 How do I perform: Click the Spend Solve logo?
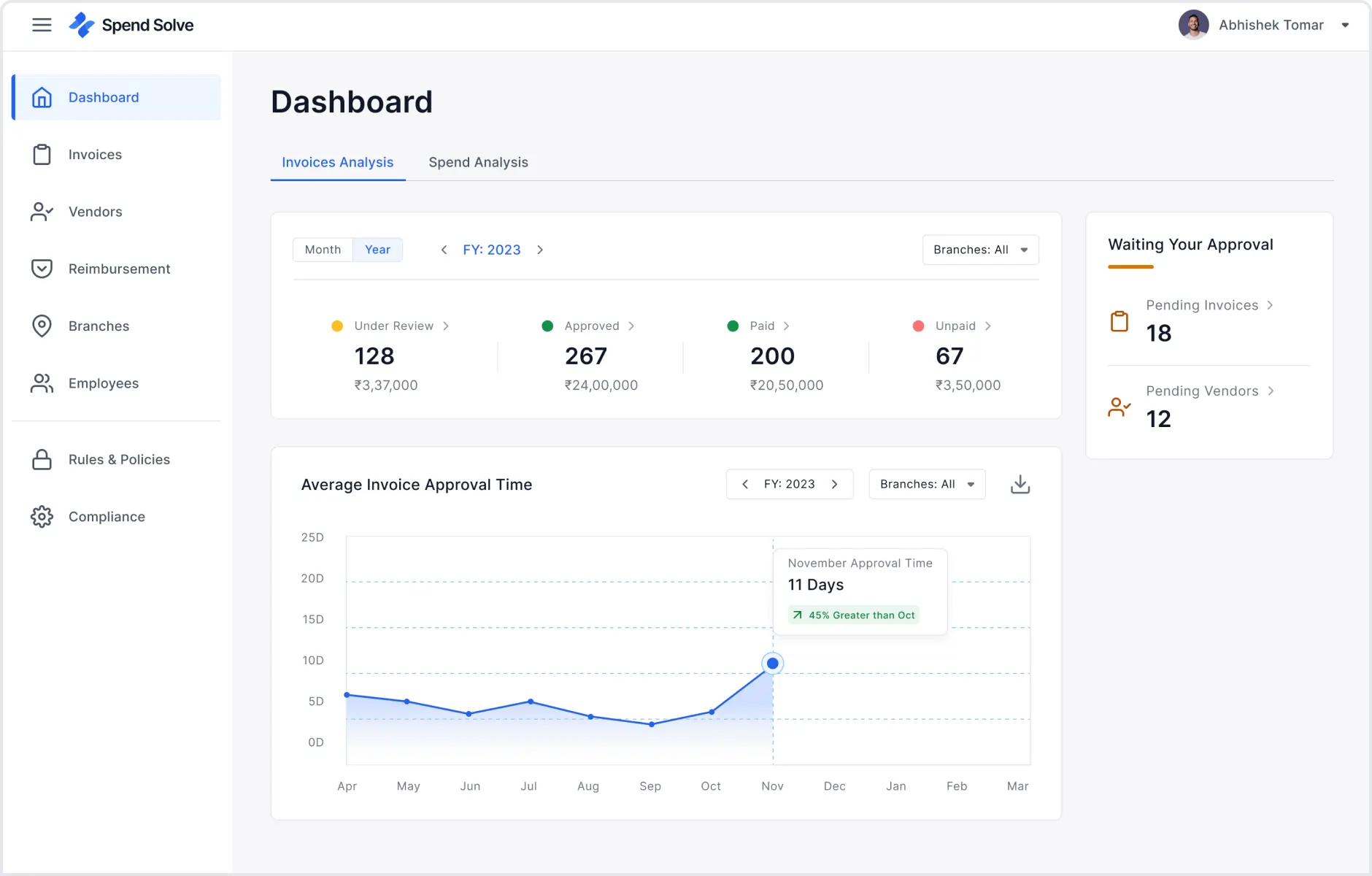coord(131,24)
